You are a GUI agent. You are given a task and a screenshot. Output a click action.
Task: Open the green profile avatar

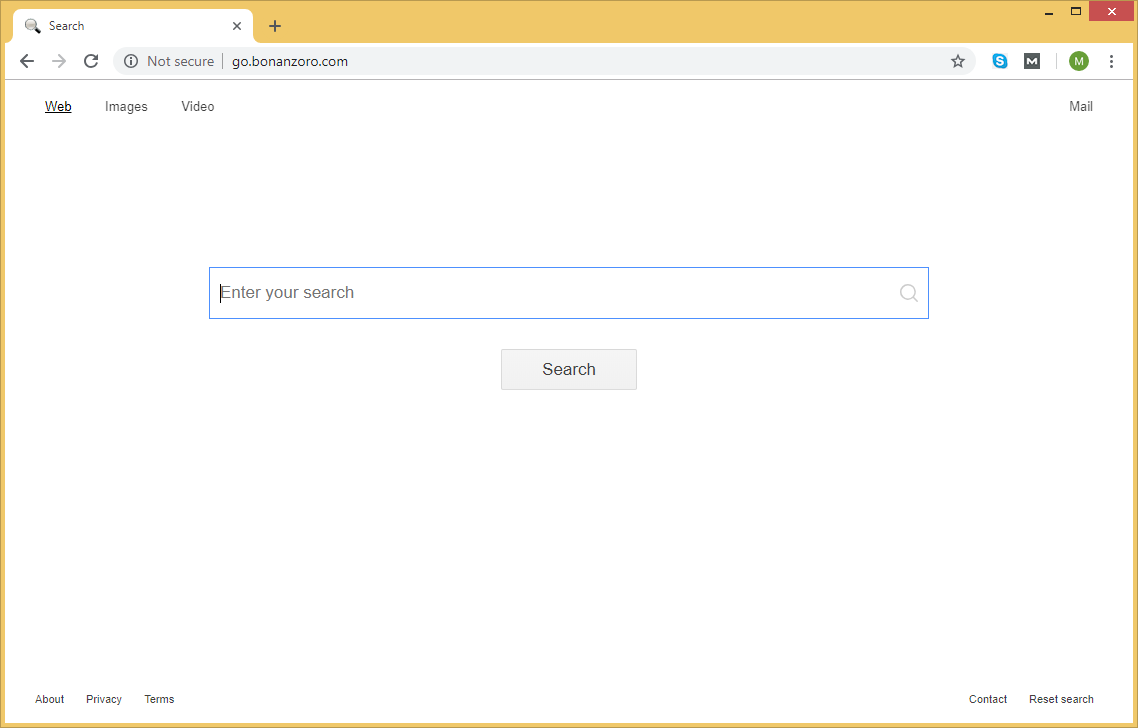point(1078,61)
